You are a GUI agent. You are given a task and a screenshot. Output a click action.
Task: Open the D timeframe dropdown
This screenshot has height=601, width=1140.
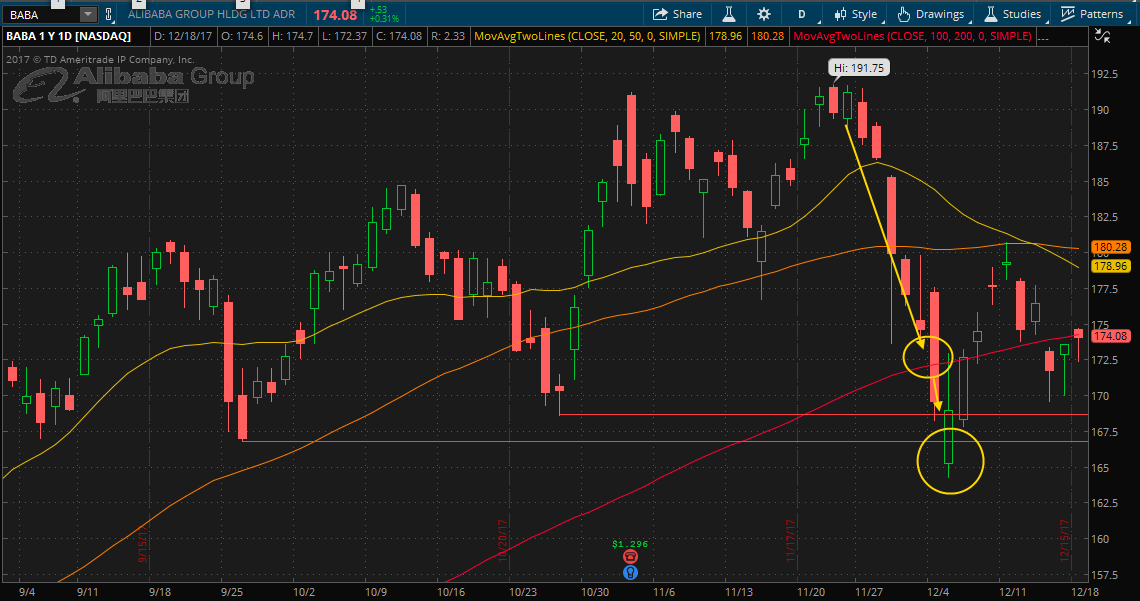point(804,14)
